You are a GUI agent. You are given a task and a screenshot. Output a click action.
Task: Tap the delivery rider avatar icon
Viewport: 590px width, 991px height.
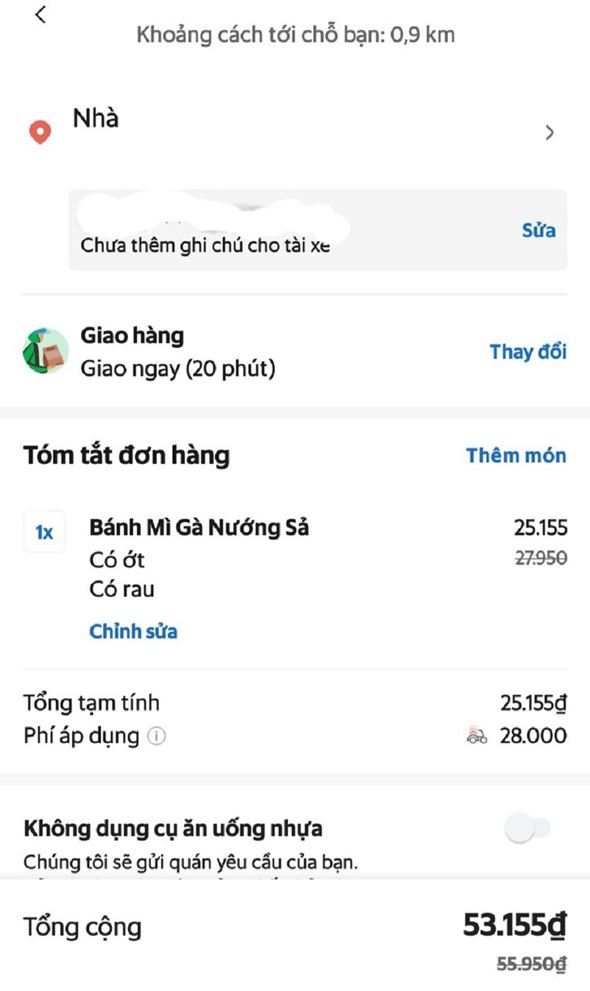tap(45, 351)
